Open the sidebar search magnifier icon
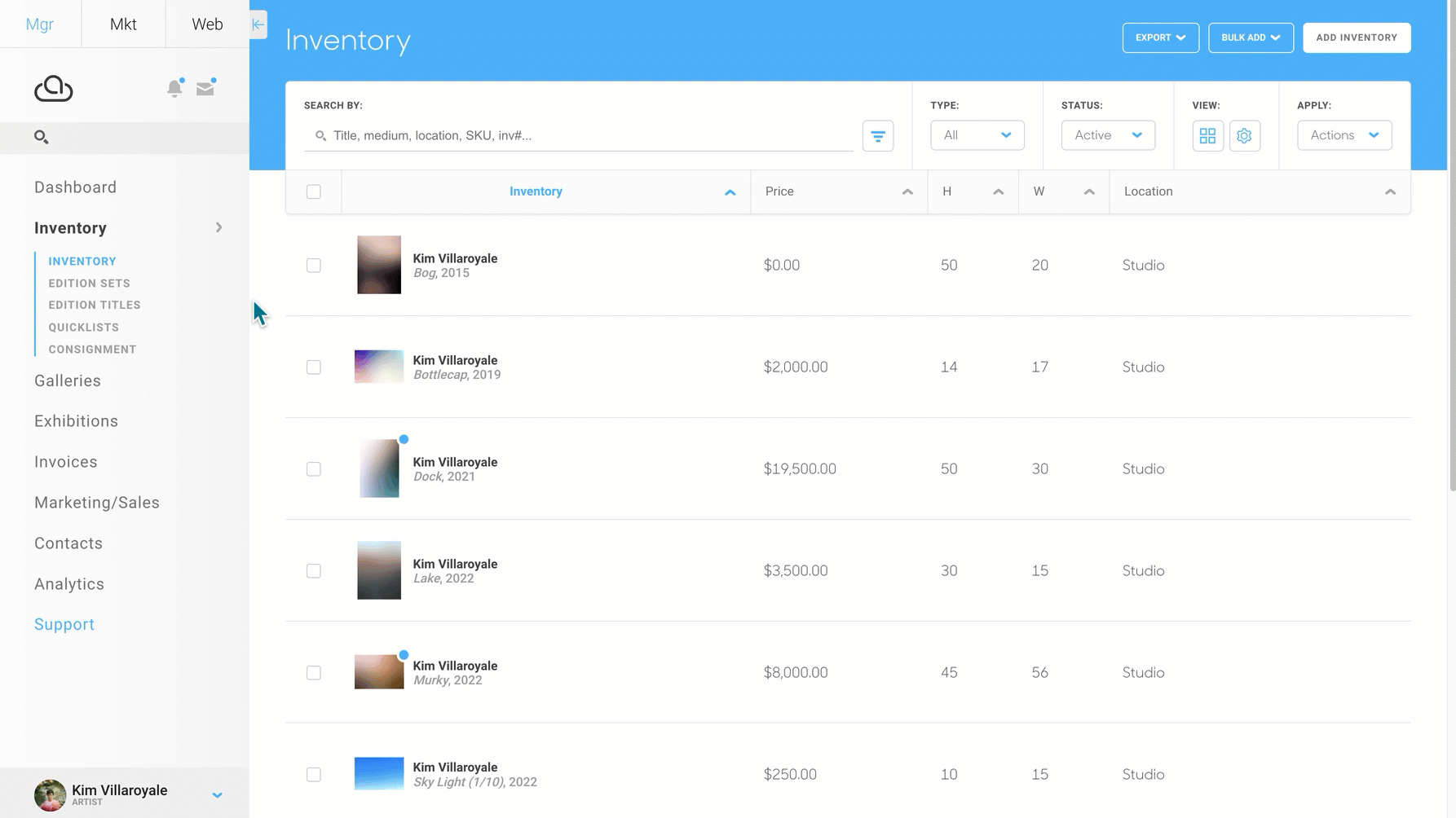The image size is (1456, 818). (x=41, y=137)
